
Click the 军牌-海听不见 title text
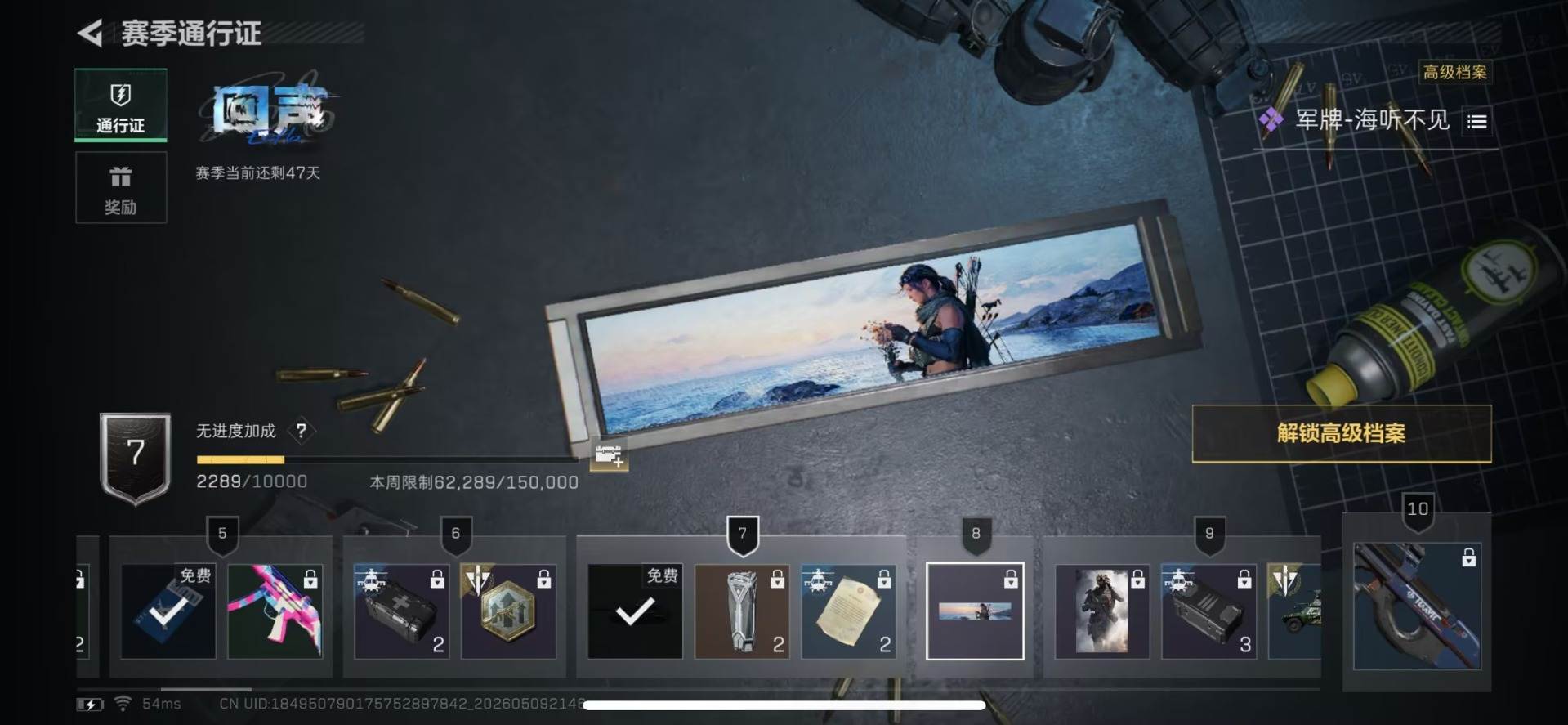pos(1373,121)
